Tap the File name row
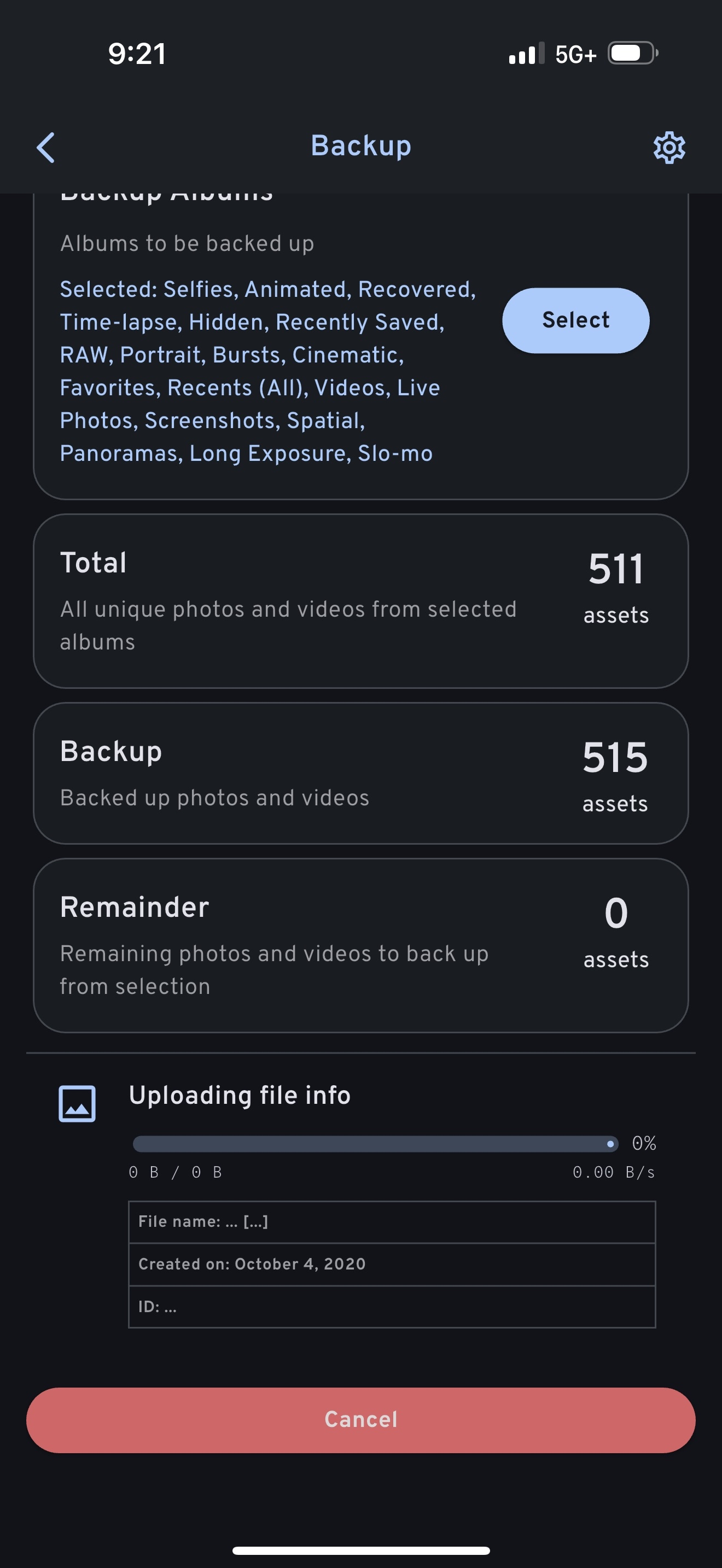Image resolution: width=722 pixels, height=1568 pixels. pos(392,1222)
